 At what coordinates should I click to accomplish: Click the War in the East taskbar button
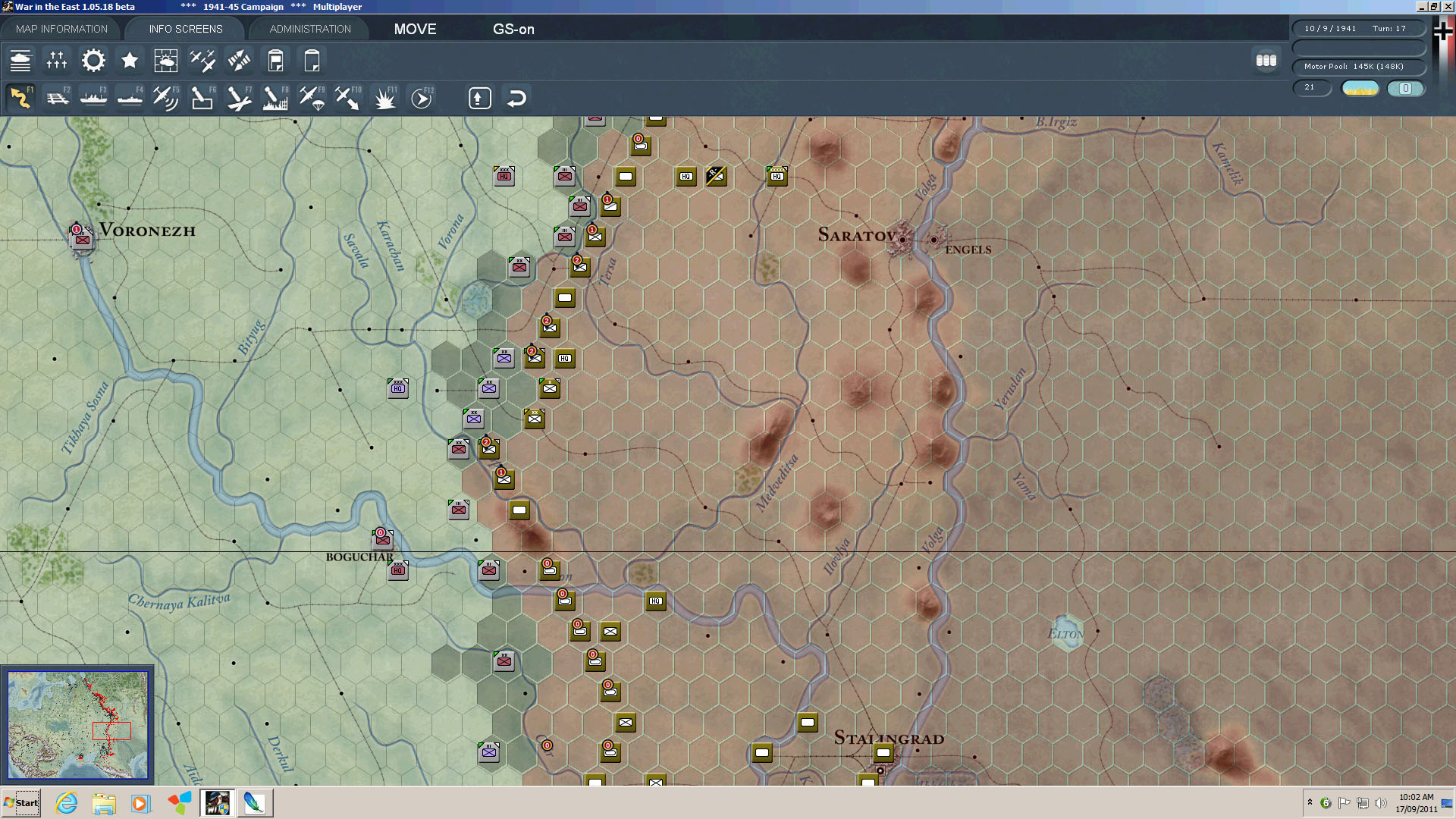[x=217, y=803]
